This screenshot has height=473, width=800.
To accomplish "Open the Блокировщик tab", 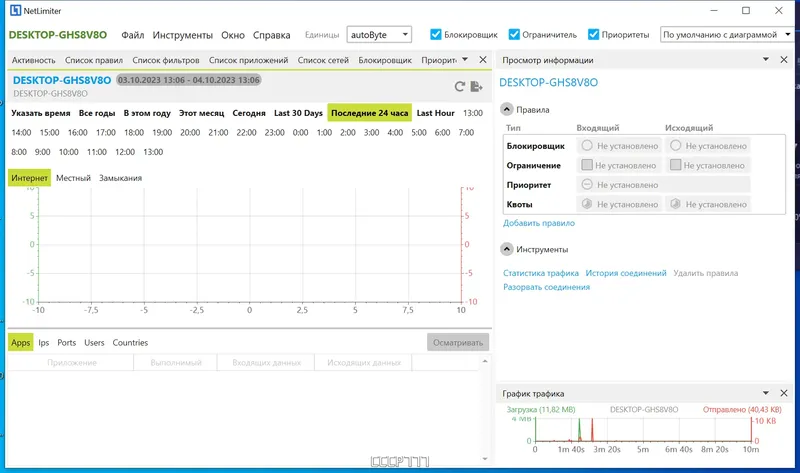I will coord(385,60).
